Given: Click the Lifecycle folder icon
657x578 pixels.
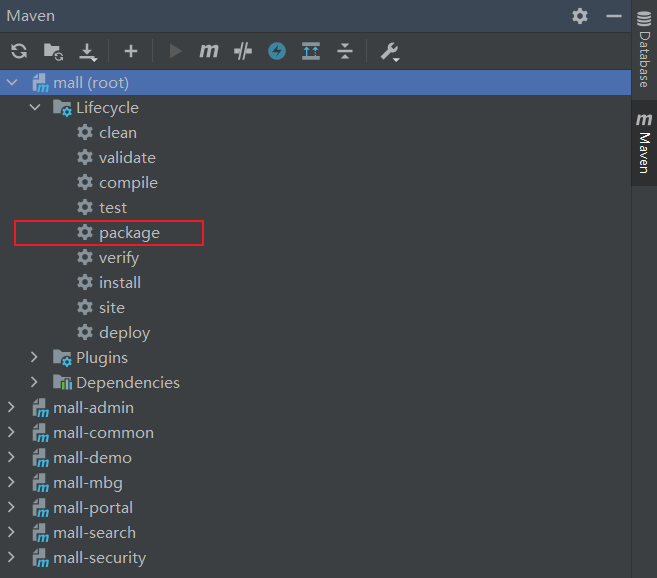Looking at the screenshot, I should (62, 108).
